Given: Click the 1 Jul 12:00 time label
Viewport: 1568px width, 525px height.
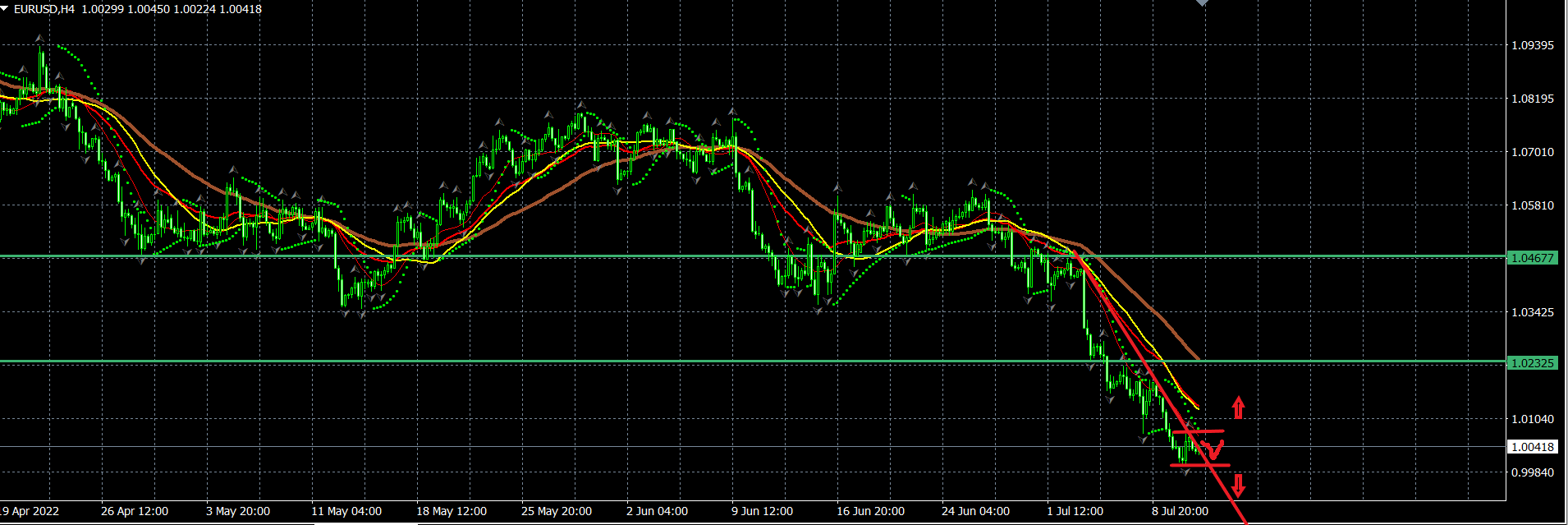Looking at the screenshot, I should 1075,511.
